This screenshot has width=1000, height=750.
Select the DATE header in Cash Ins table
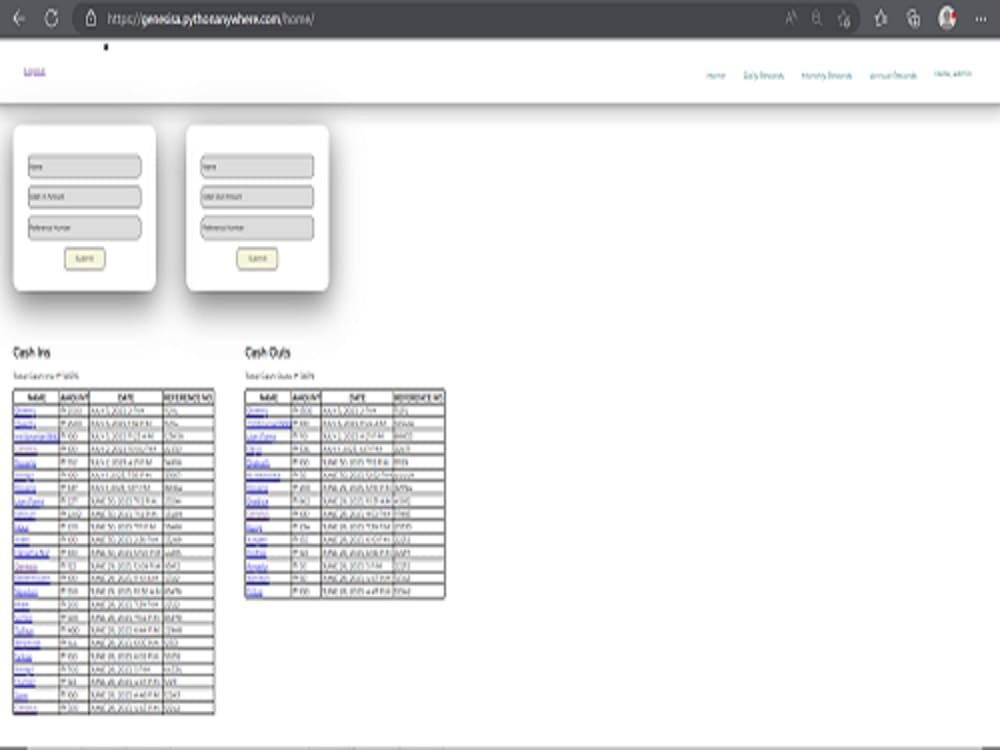[x=126, y=397]
